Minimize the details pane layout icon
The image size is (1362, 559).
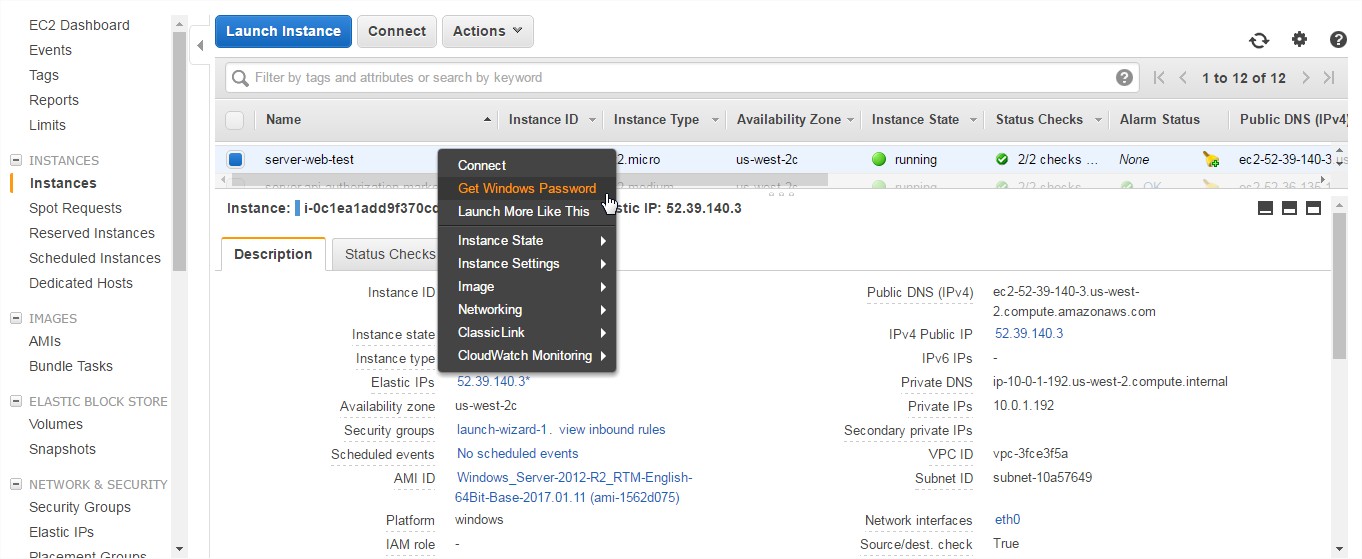(1265, 208)
